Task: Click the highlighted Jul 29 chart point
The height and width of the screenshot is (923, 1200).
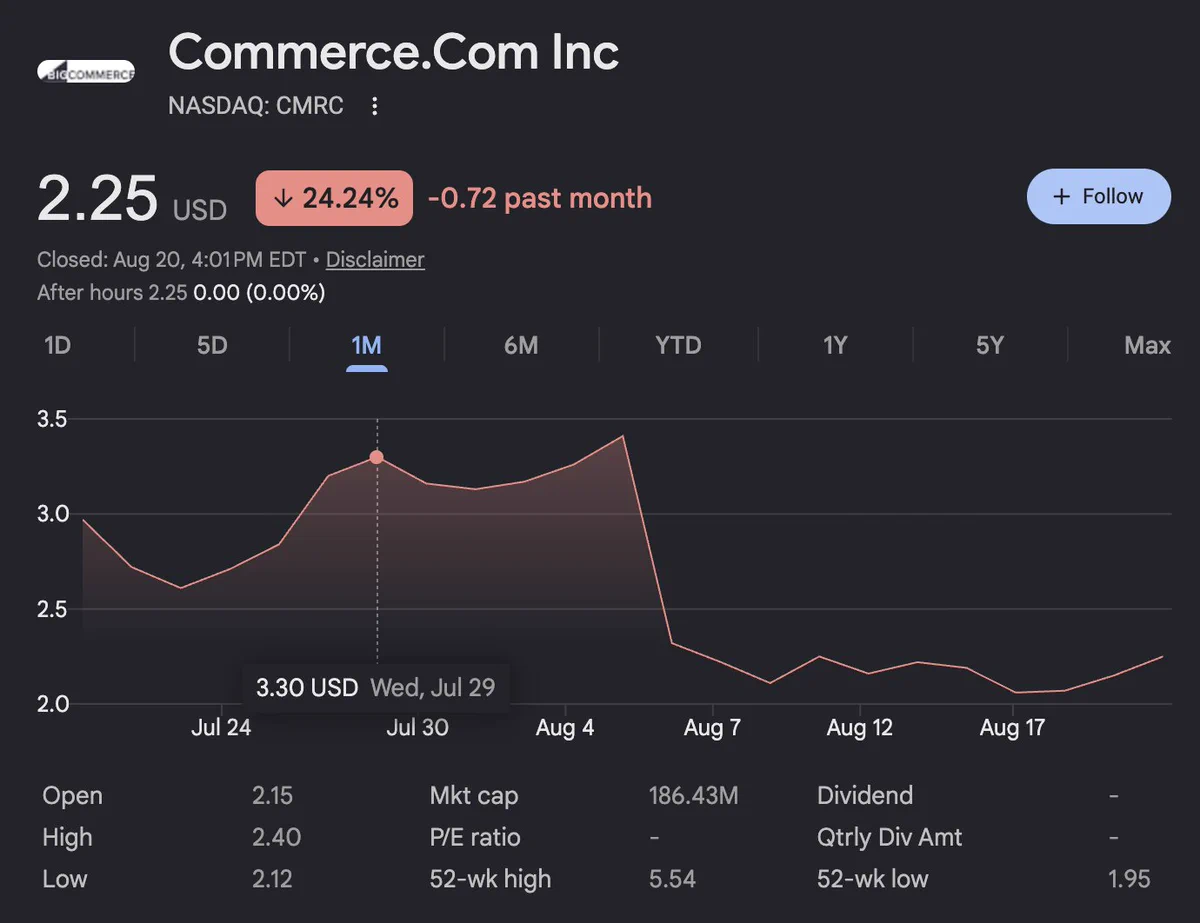Action: [376, 457]
